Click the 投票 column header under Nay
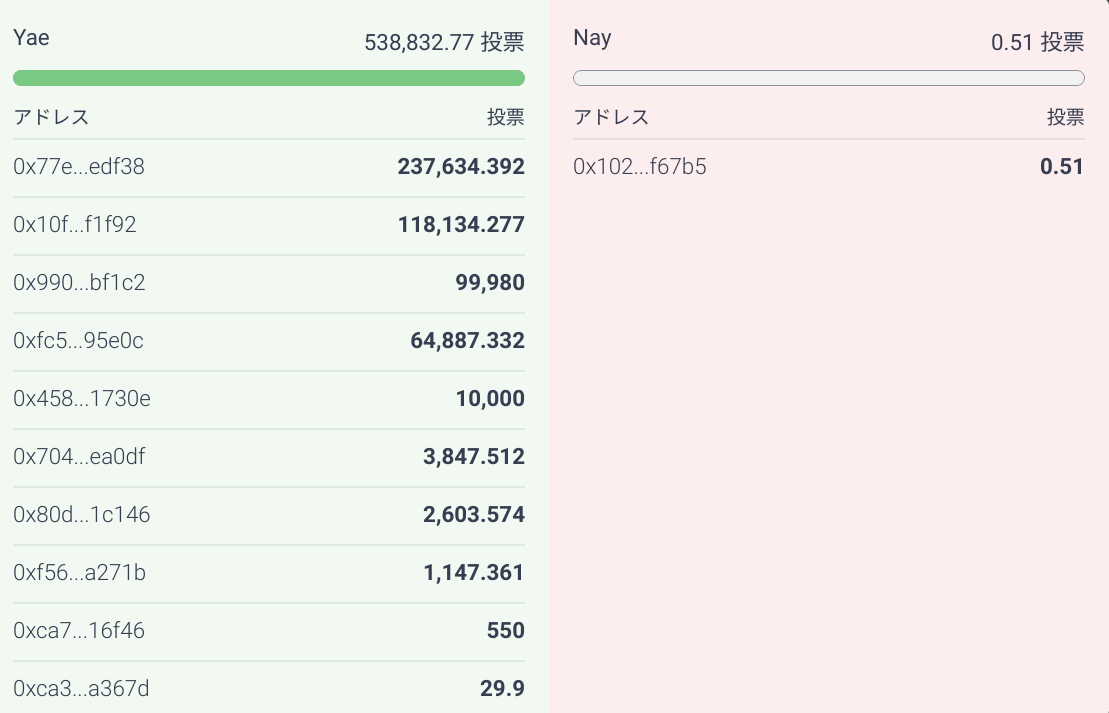Image resolution: width=1109 pixels, height=713 pixels. (x=1066, y=117)
